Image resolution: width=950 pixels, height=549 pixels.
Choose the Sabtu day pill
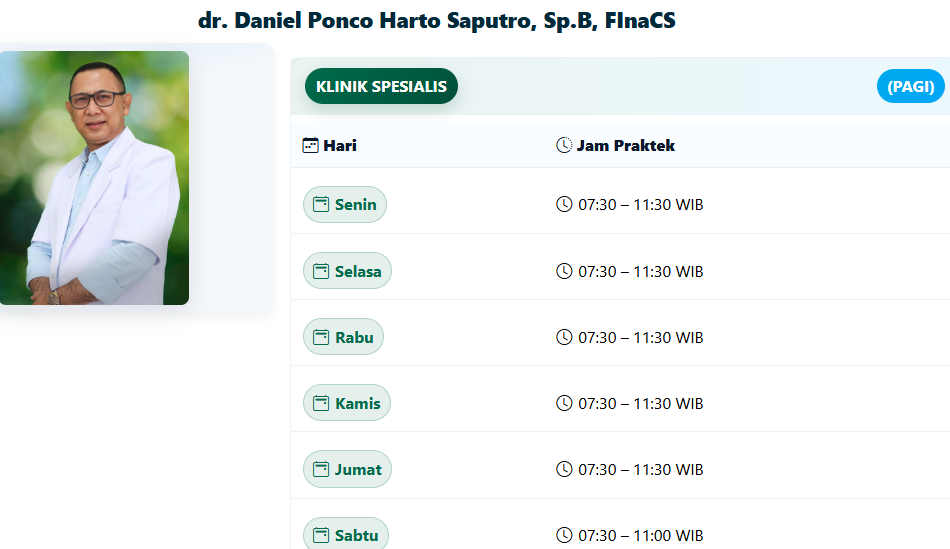coord(346,534)
